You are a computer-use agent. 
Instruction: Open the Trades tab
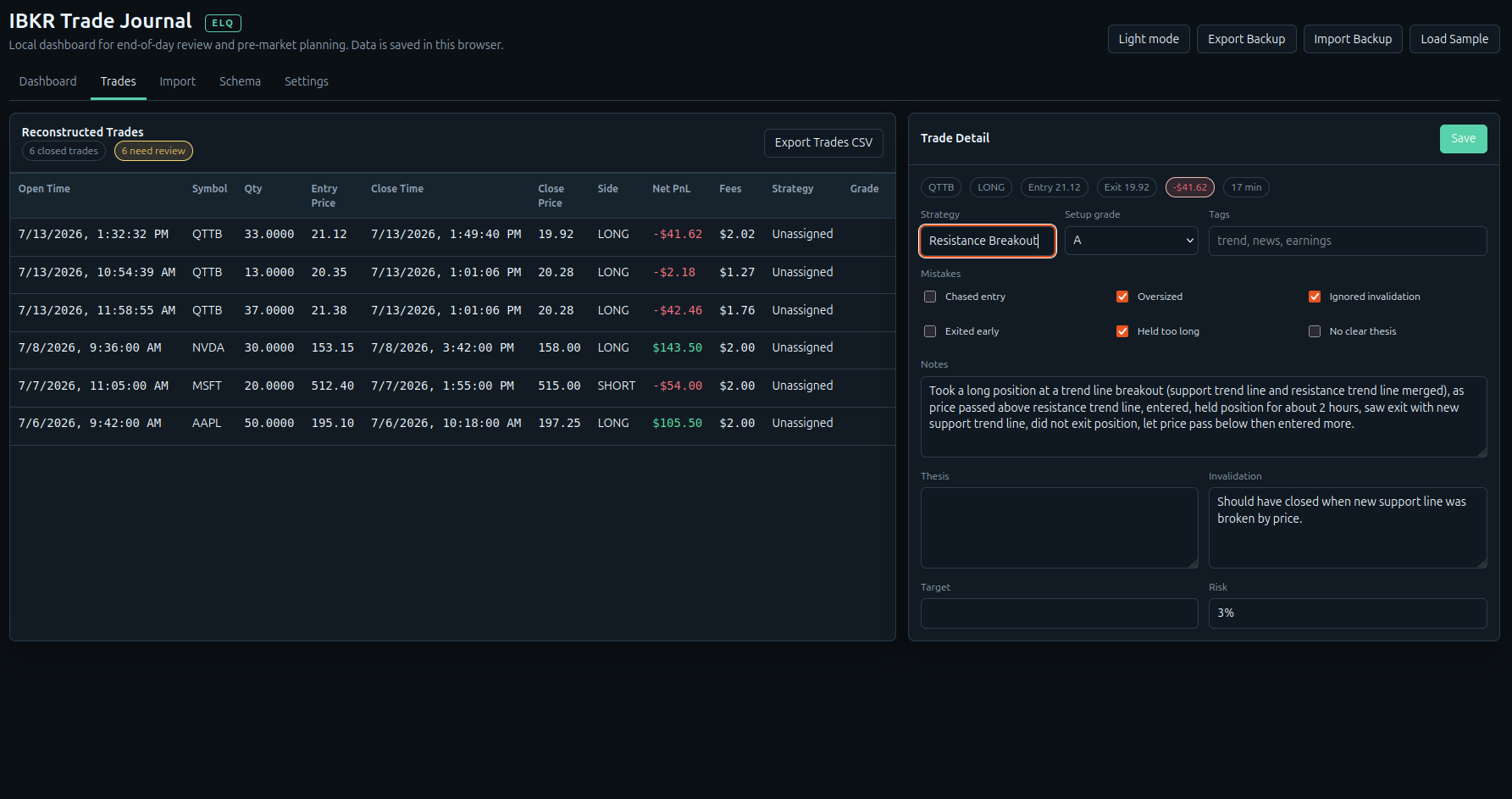point(118,81)
